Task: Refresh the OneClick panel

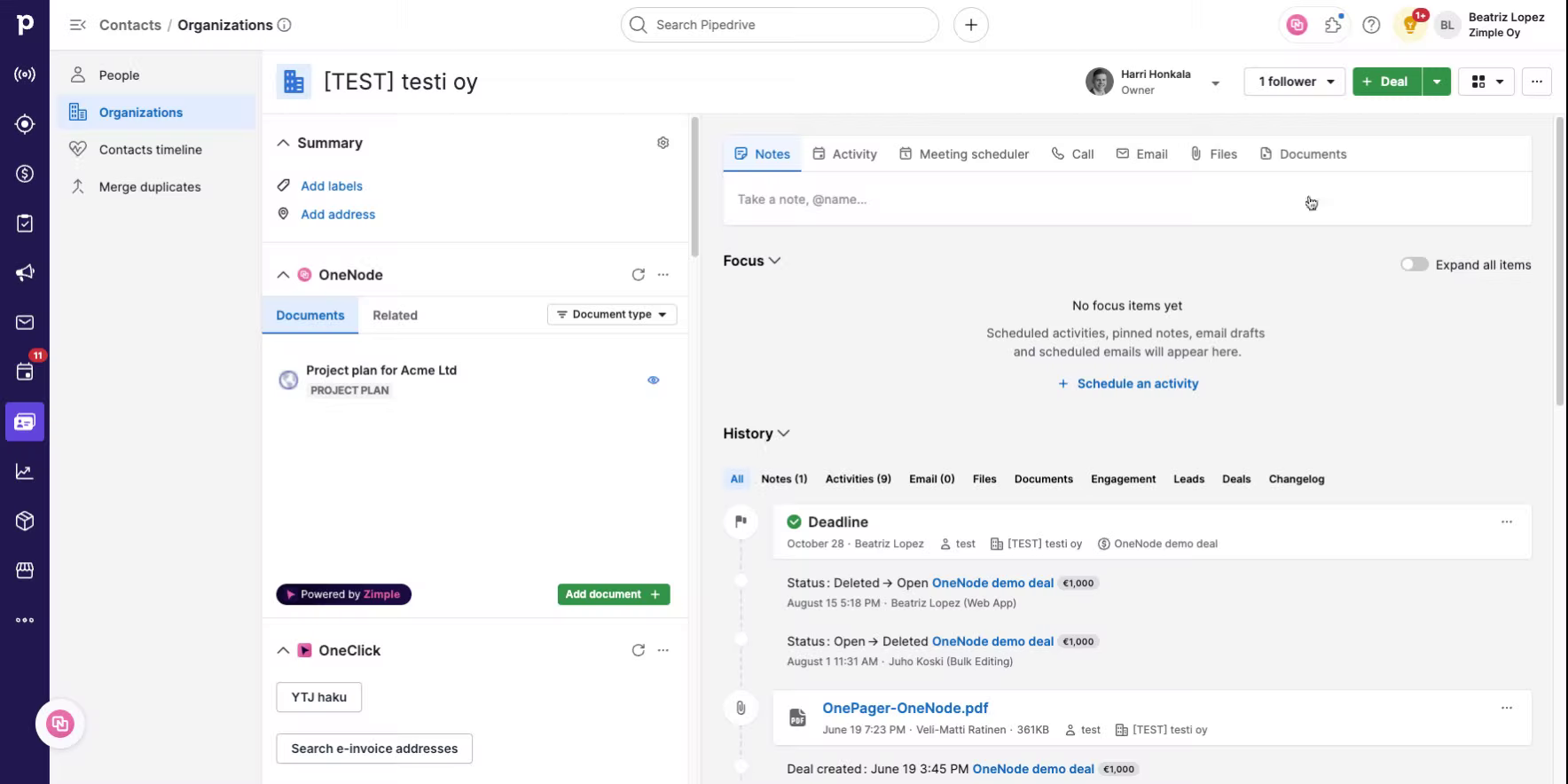Action: [x=638, y=650]
